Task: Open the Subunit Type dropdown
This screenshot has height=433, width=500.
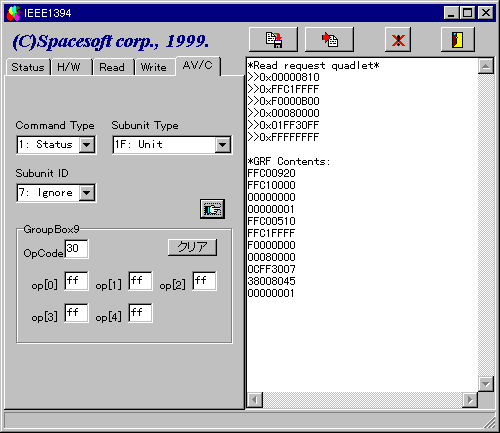Action: (x=223, y=145)
